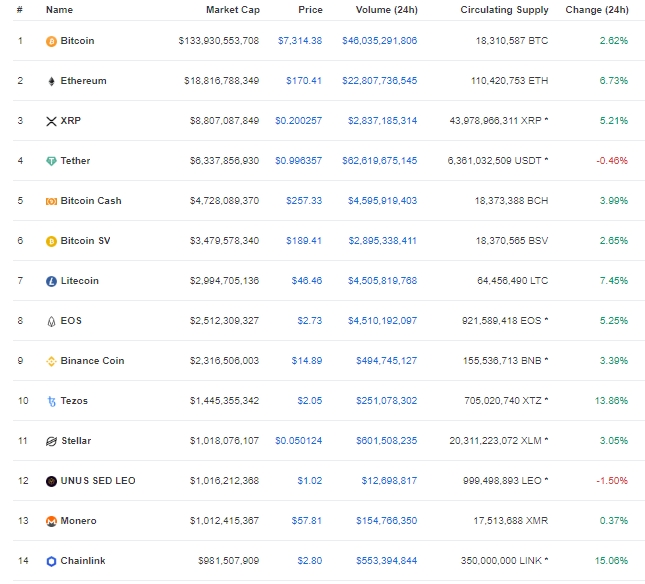
Task: Select XRP supply 43,978,966,311 XRP
Action: coord(496,121)
